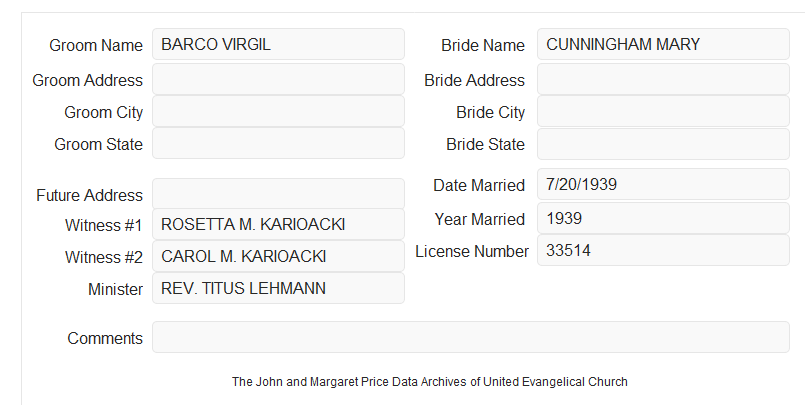Select the Groom City input box
Viewport: 805px width, 405px height.
click(x=278, y=111)
